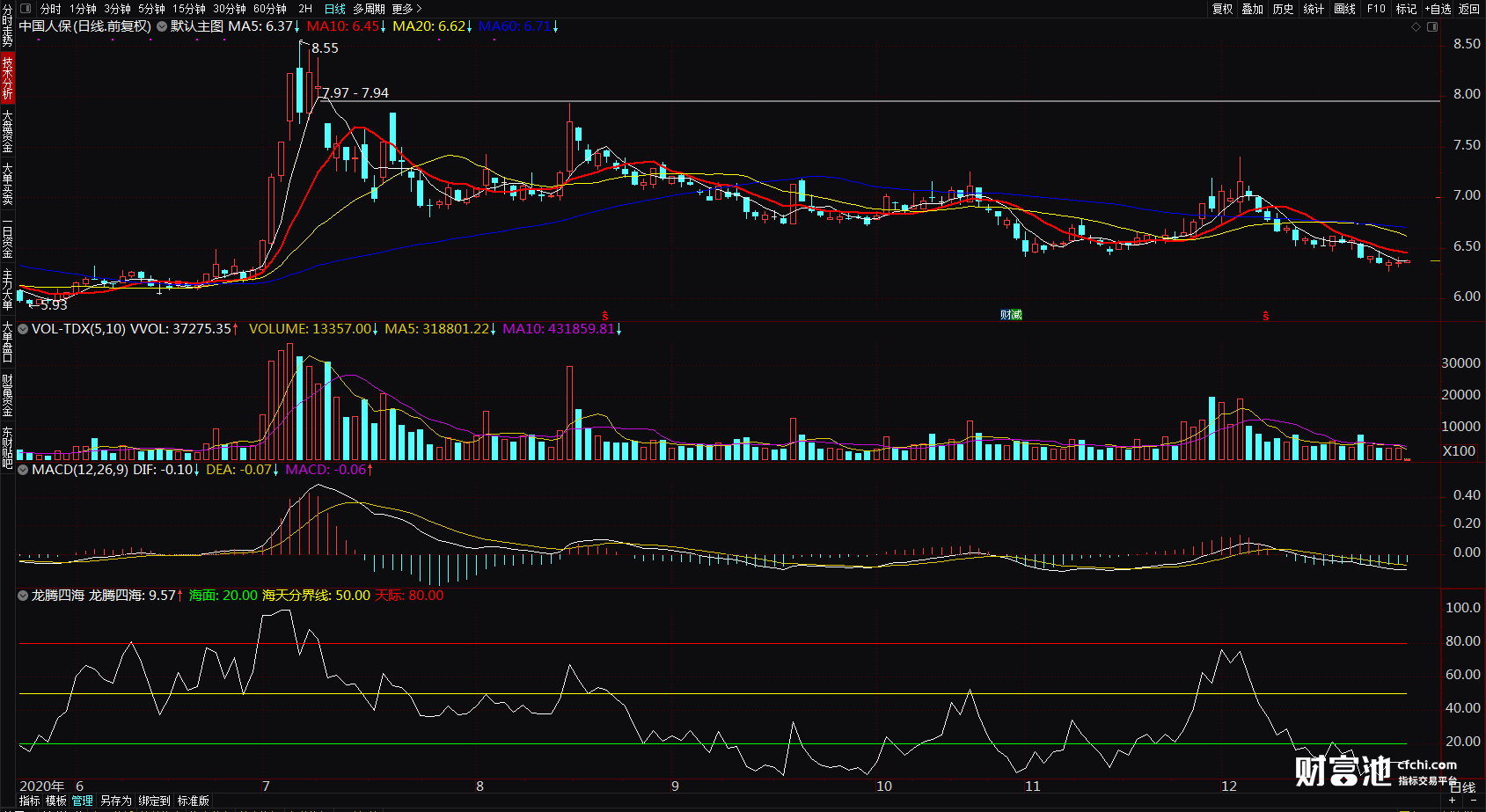1486x812 pixels.
Task: Click the 5.93 low price label
Action: click(54, 305)
